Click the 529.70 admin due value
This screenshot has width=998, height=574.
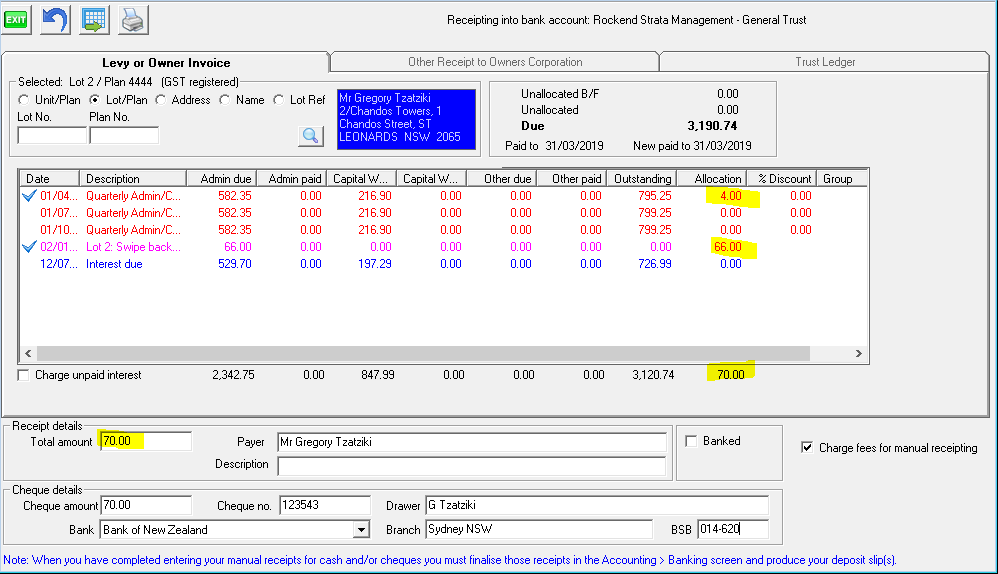pos(234,263)
